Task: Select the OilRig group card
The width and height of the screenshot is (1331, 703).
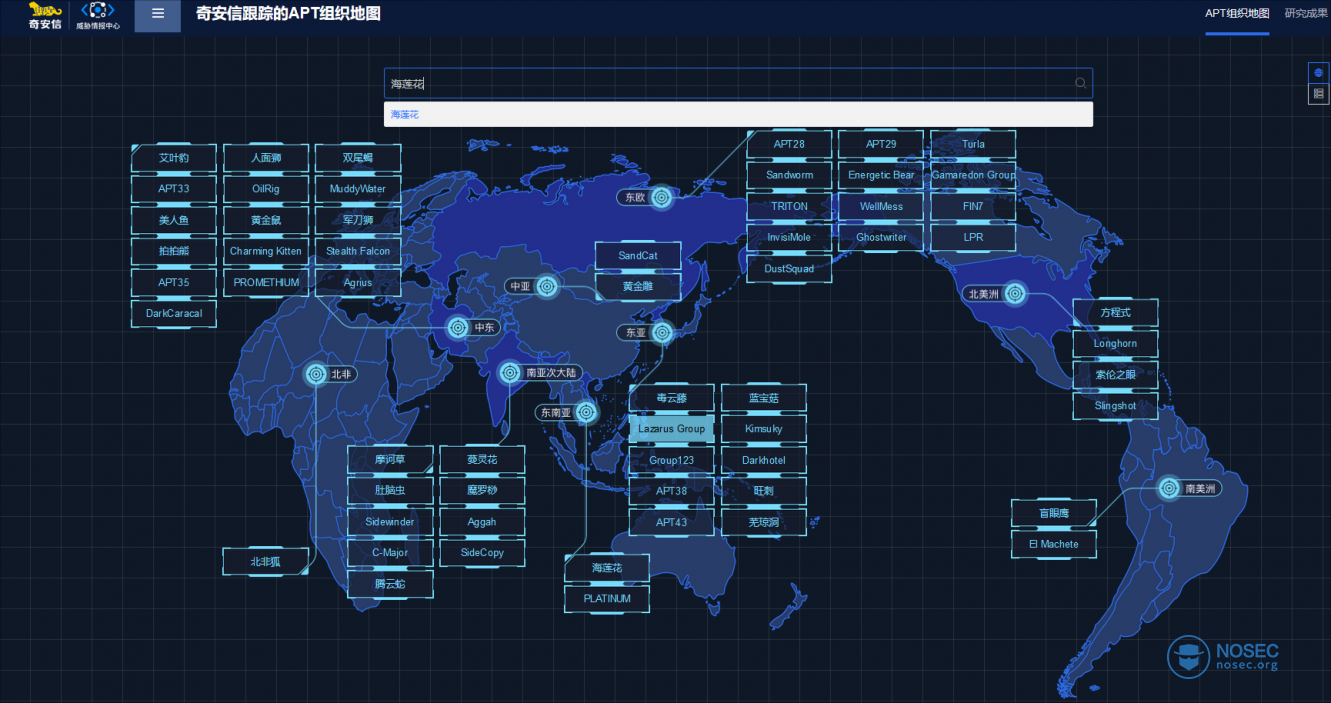Action: pos(265,188)
